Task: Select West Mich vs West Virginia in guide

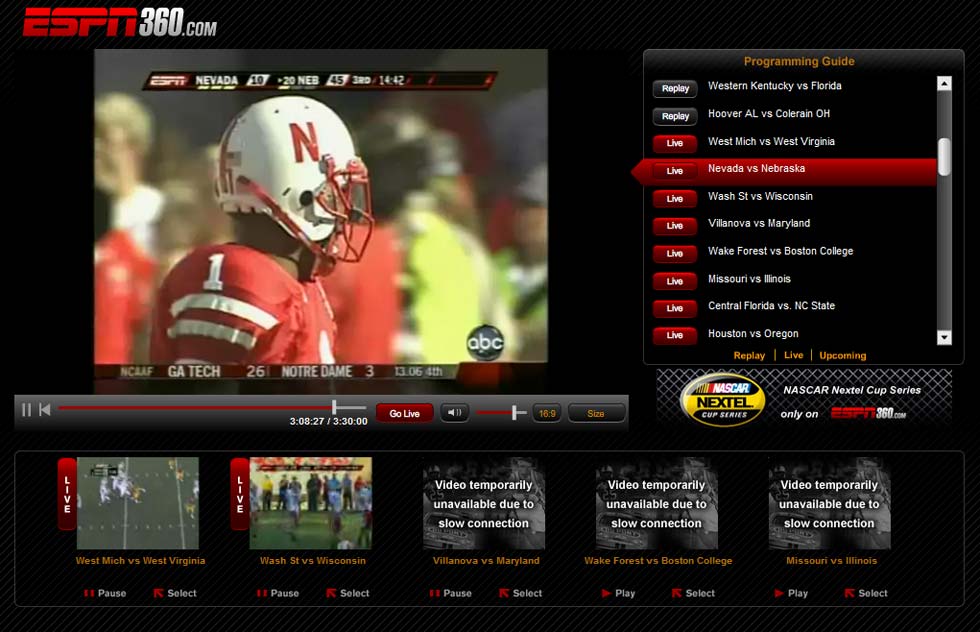Action: [x=771, y=141]
